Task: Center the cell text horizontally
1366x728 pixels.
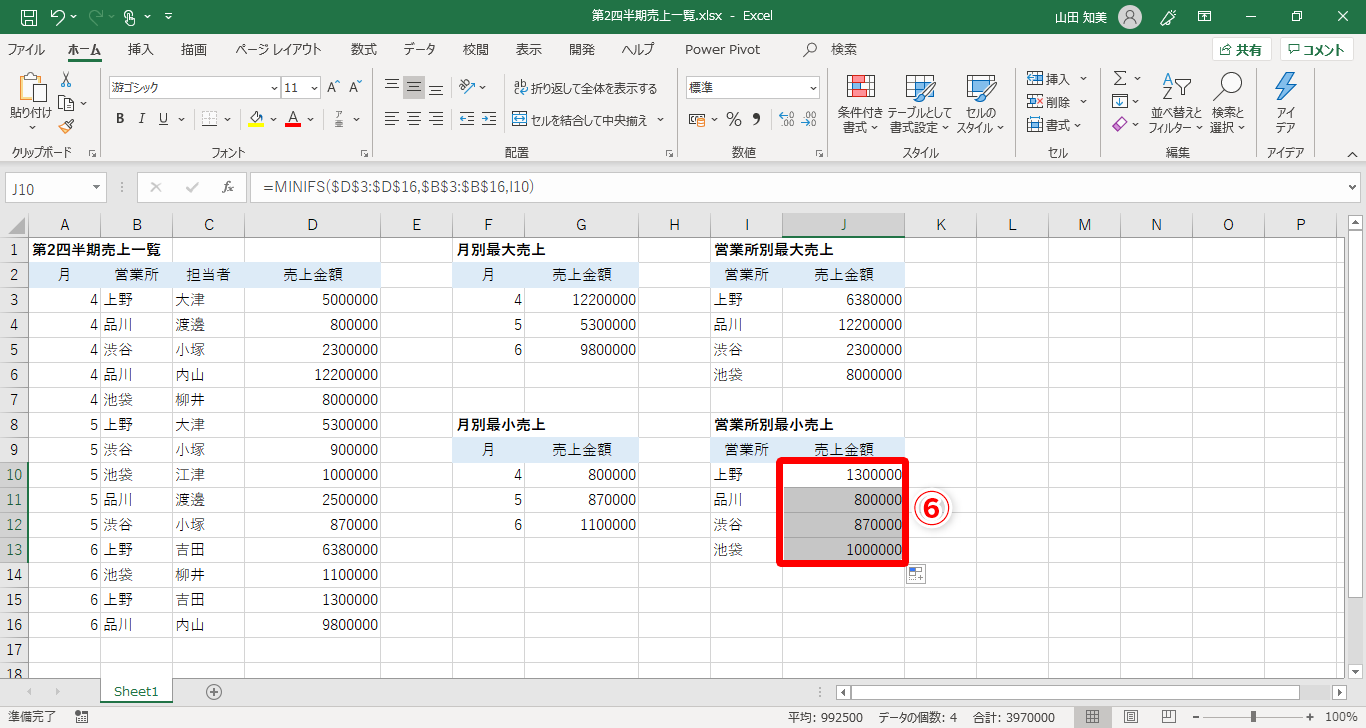Action: pyautogui.click(x=414, y=119)
